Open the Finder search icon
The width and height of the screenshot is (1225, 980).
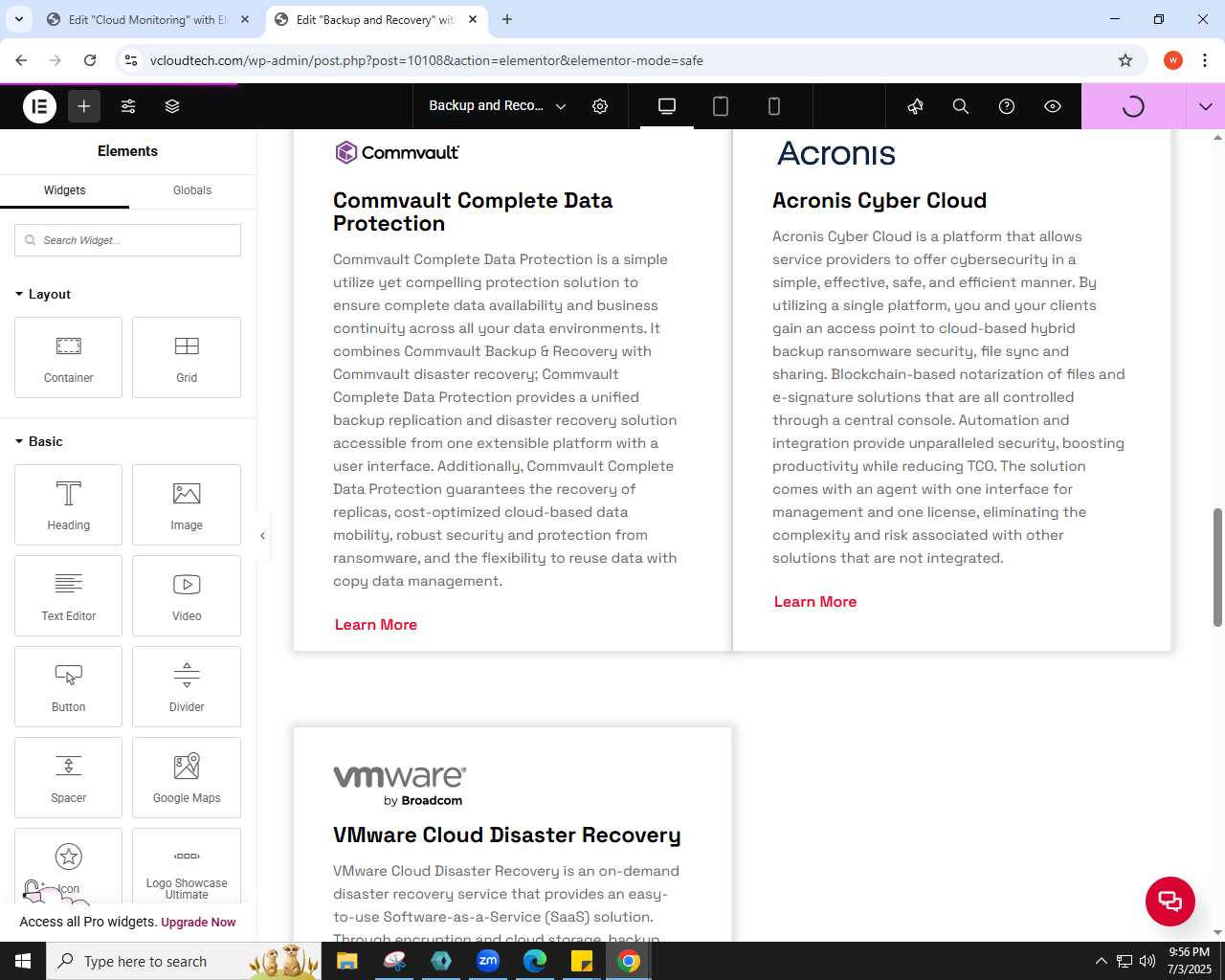click(x=961, y=106)
